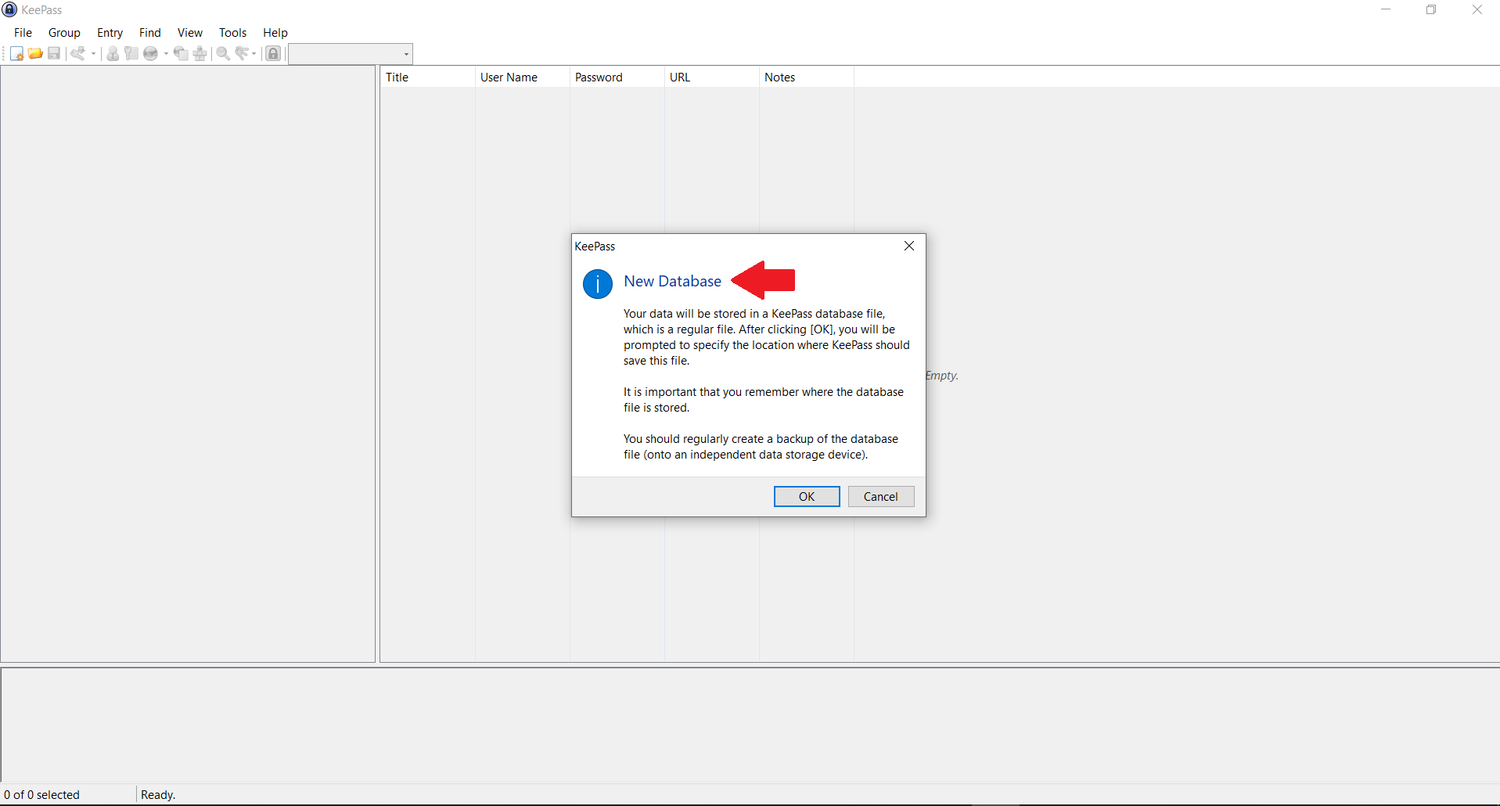Image resolution: width=1500 pixels, height=806 pixels.
Task: Click the Copy User Name person icon
Action: pyautogui.click(x=113, y=54)
